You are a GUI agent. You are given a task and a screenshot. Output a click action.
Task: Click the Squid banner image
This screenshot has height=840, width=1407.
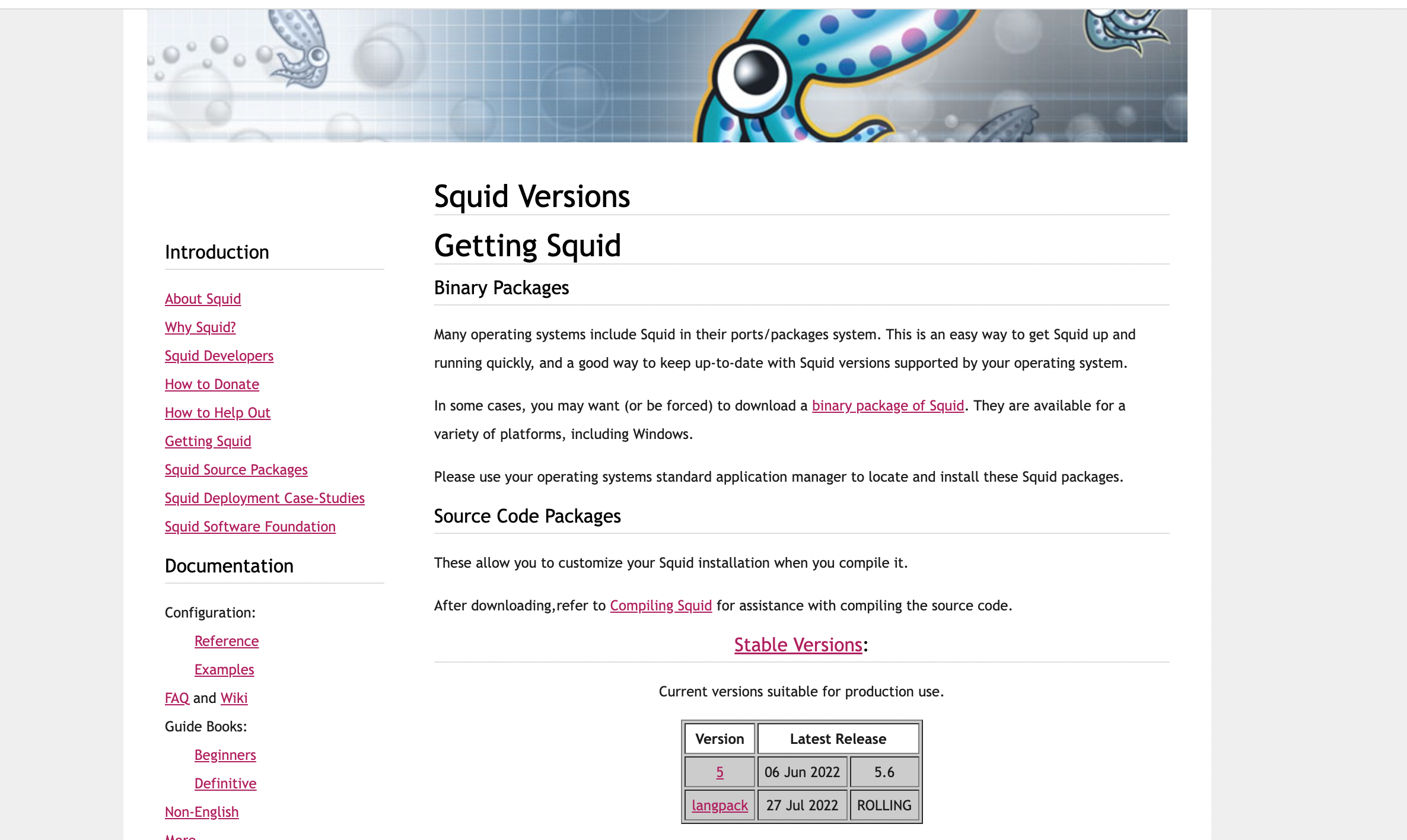pyautogui.click(x=667, y=75)
